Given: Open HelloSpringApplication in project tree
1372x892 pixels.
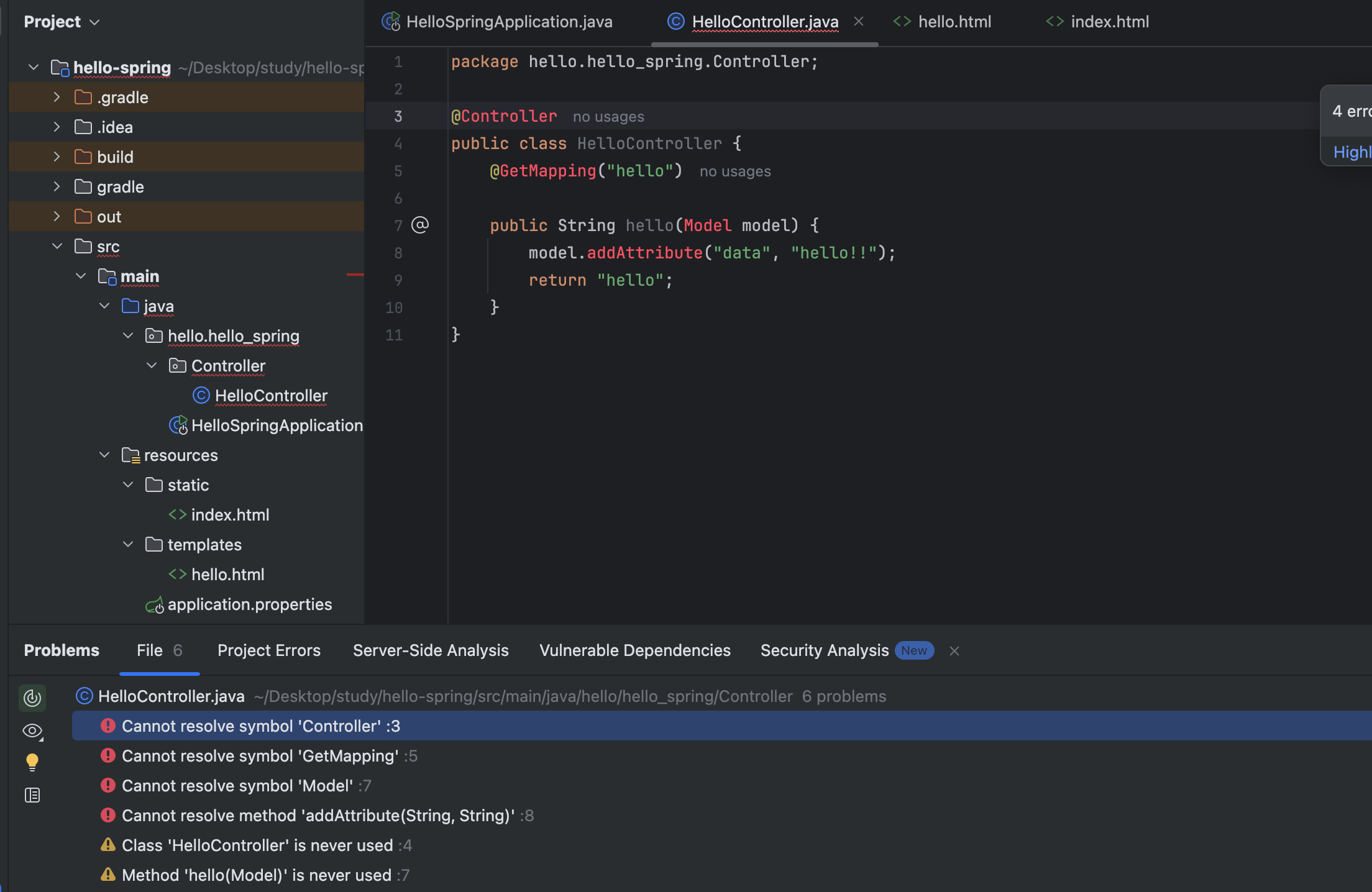Looking at the screenshot, I should [277, 425].
